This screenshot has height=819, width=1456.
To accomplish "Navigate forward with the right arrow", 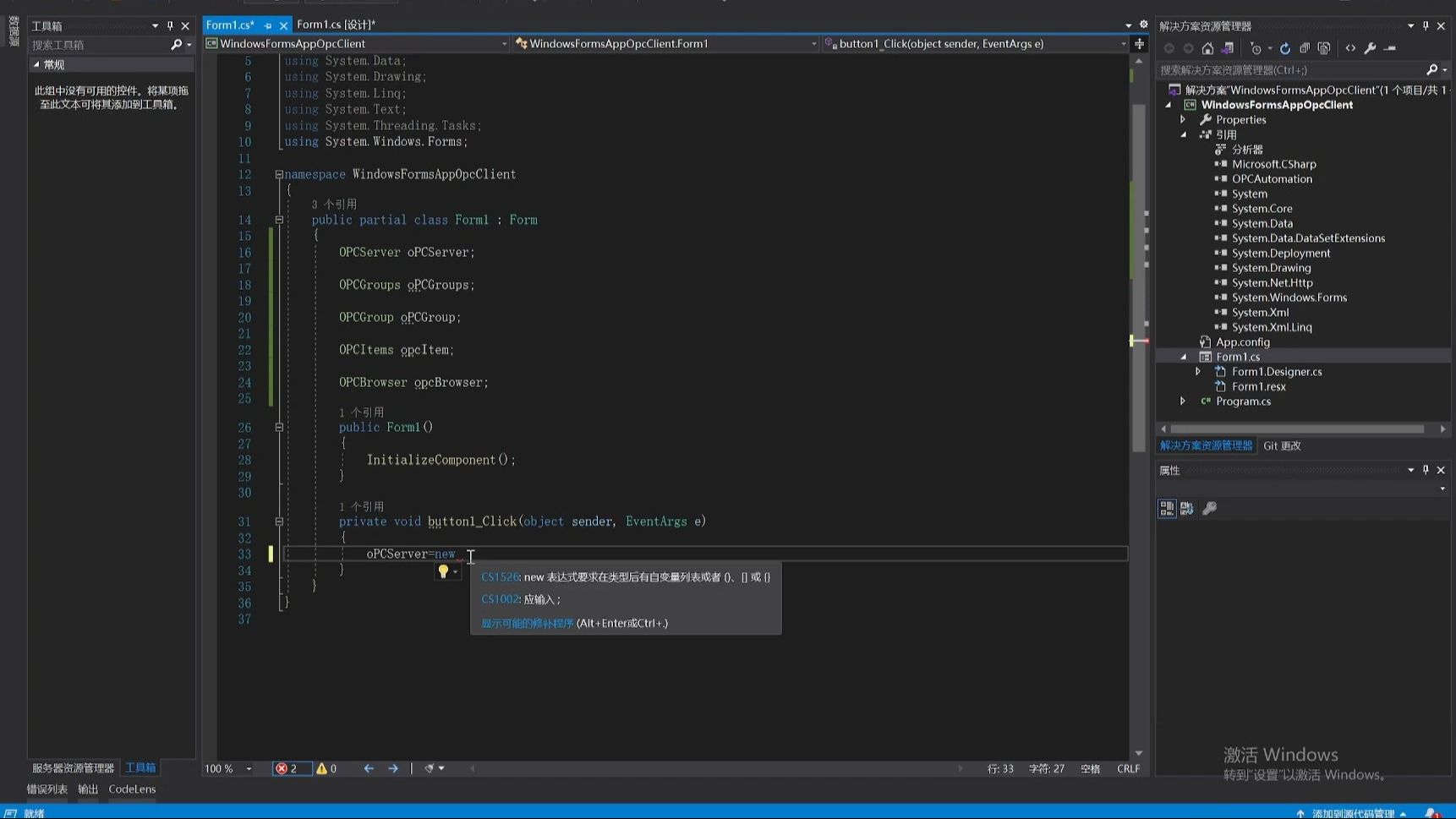I will coord(393,768).
